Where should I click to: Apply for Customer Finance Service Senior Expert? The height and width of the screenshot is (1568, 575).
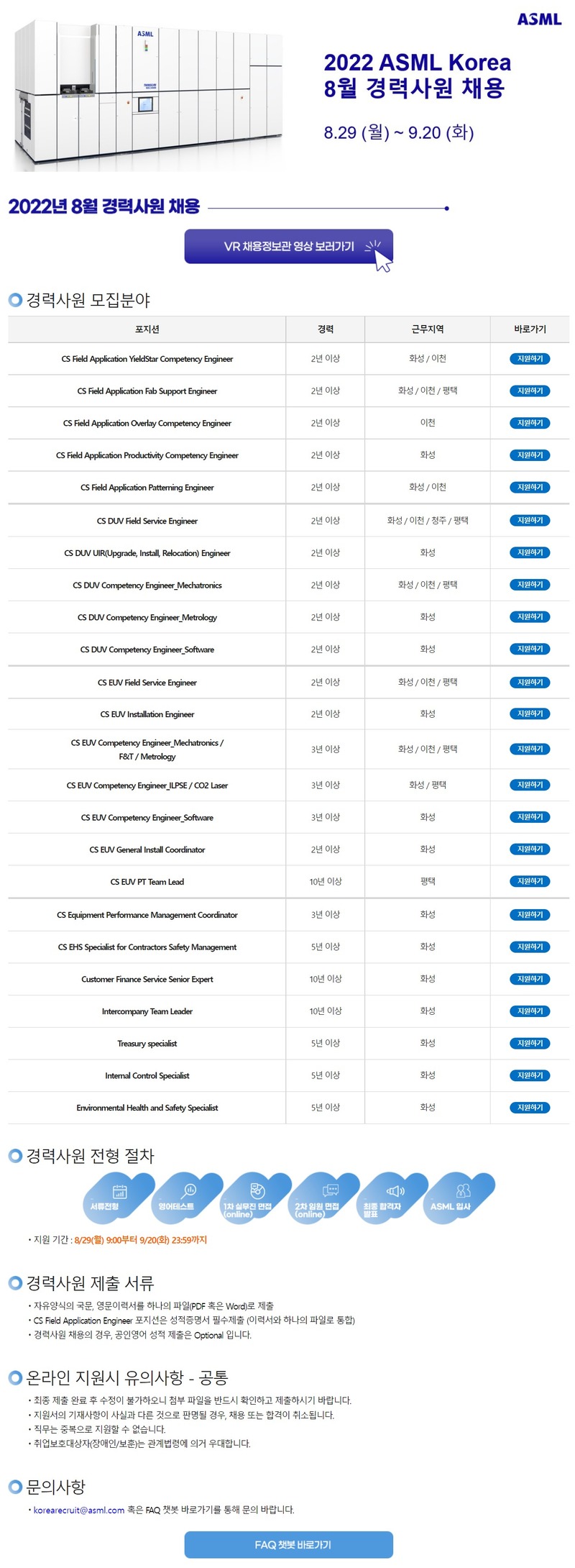coord(528,978)
